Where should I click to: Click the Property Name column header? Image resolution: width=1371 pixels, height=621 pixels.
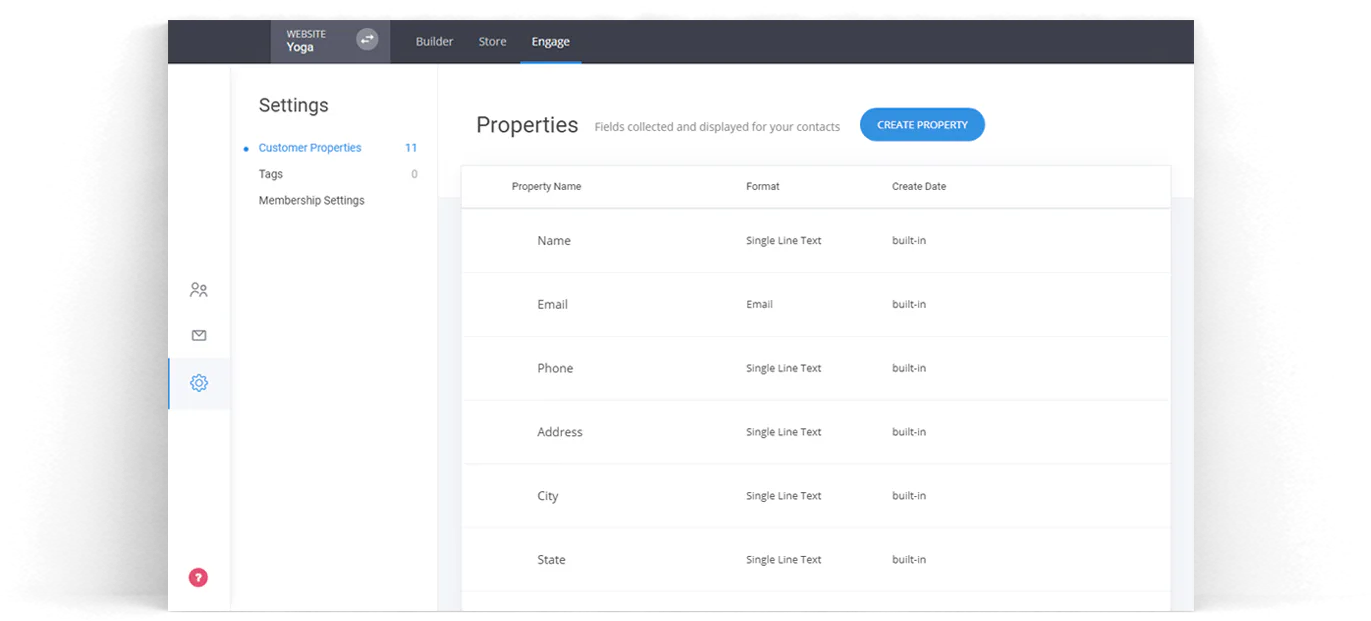pos(546,186)
